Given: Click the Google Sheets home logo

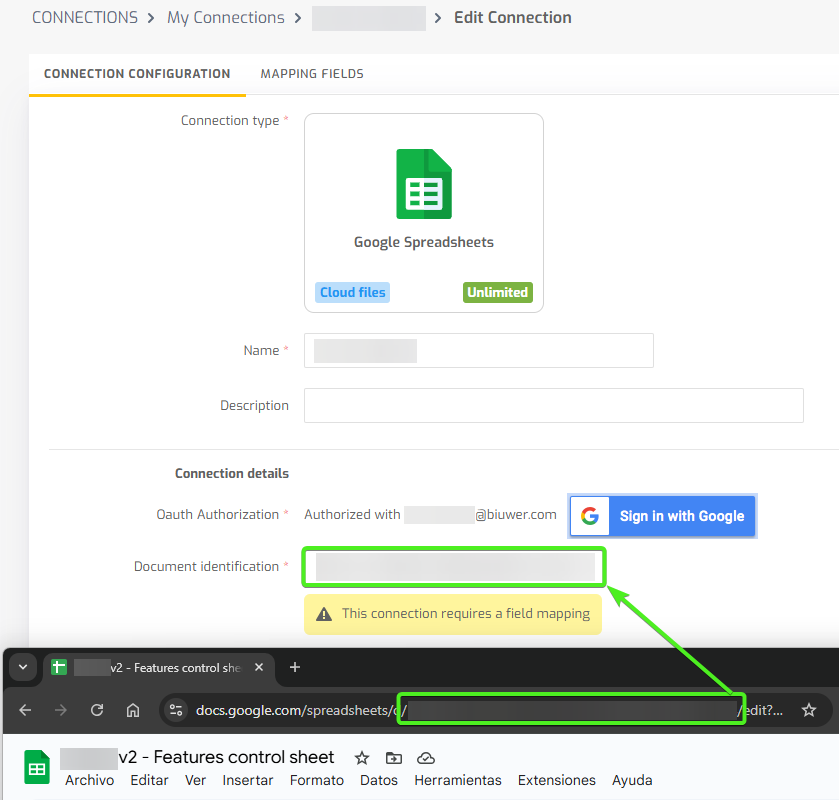Looking at the screenshot, I should click(37, 767).
